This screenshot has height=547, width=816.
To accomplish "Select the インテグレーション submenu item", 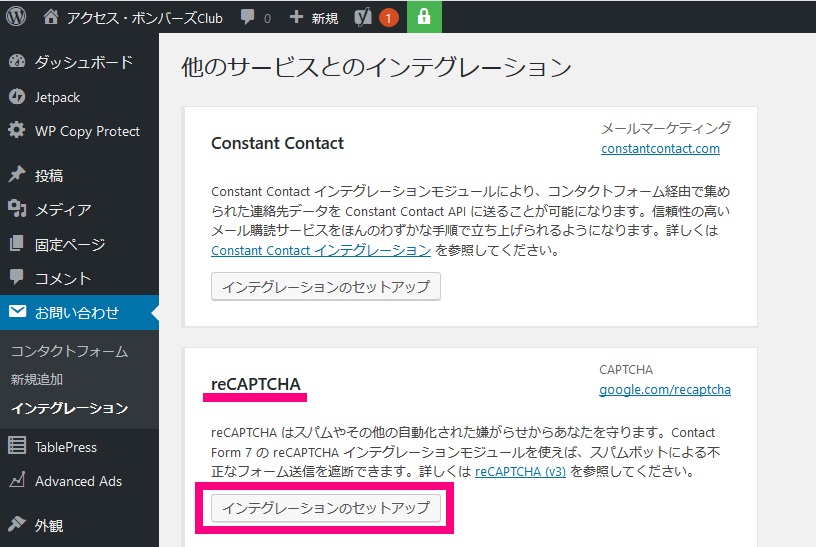I will (x=70, y=408).
